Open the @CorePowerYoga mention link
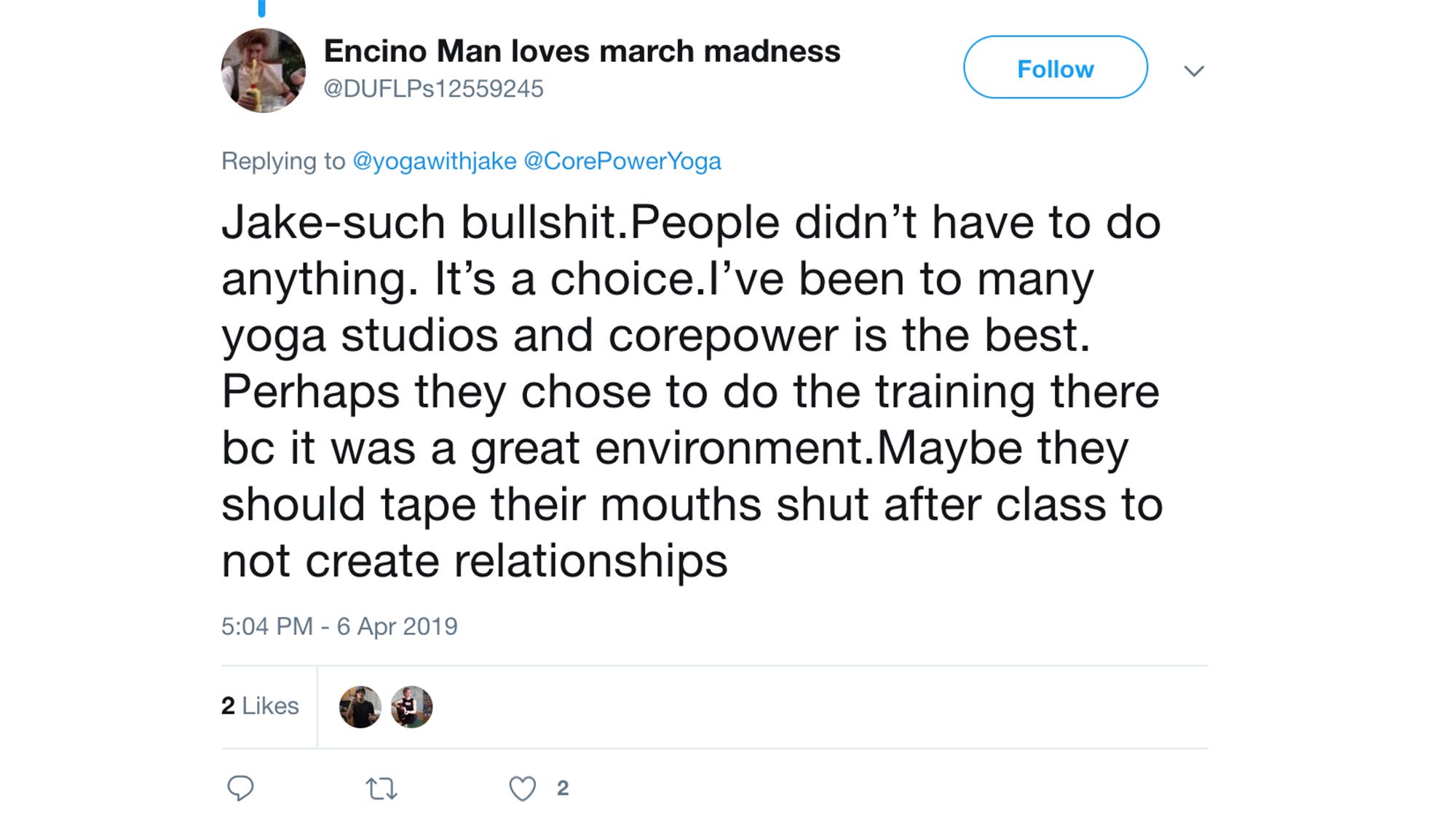 click(x=622, y=161)
